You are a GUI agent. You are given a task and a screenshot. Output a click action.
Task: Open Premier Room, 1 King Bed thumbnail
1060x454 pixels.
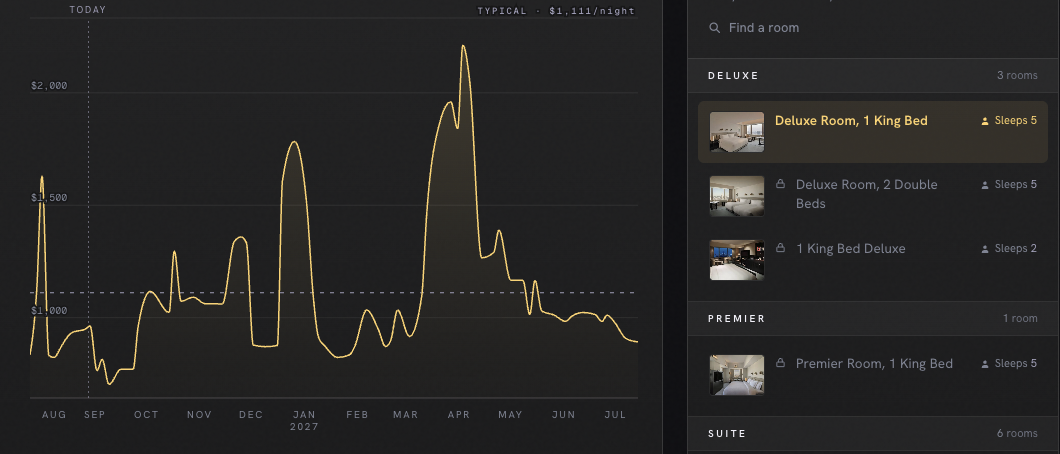coord(737,375)
